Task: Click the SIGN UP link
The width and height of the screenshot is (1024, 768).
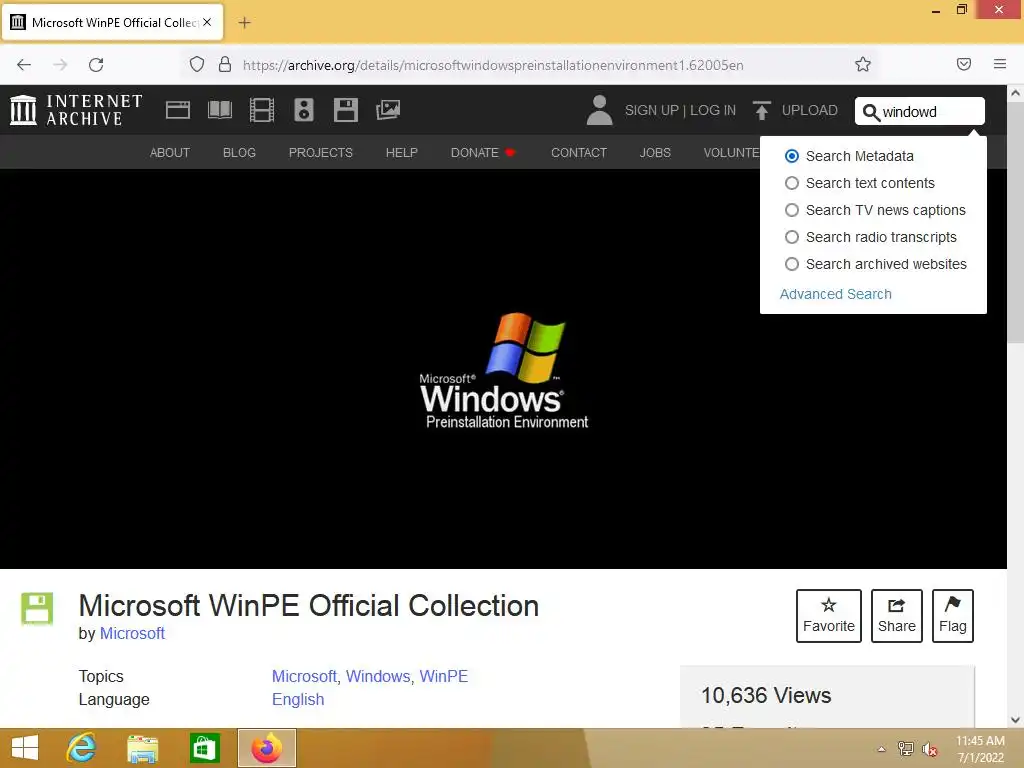Action: 651,110
